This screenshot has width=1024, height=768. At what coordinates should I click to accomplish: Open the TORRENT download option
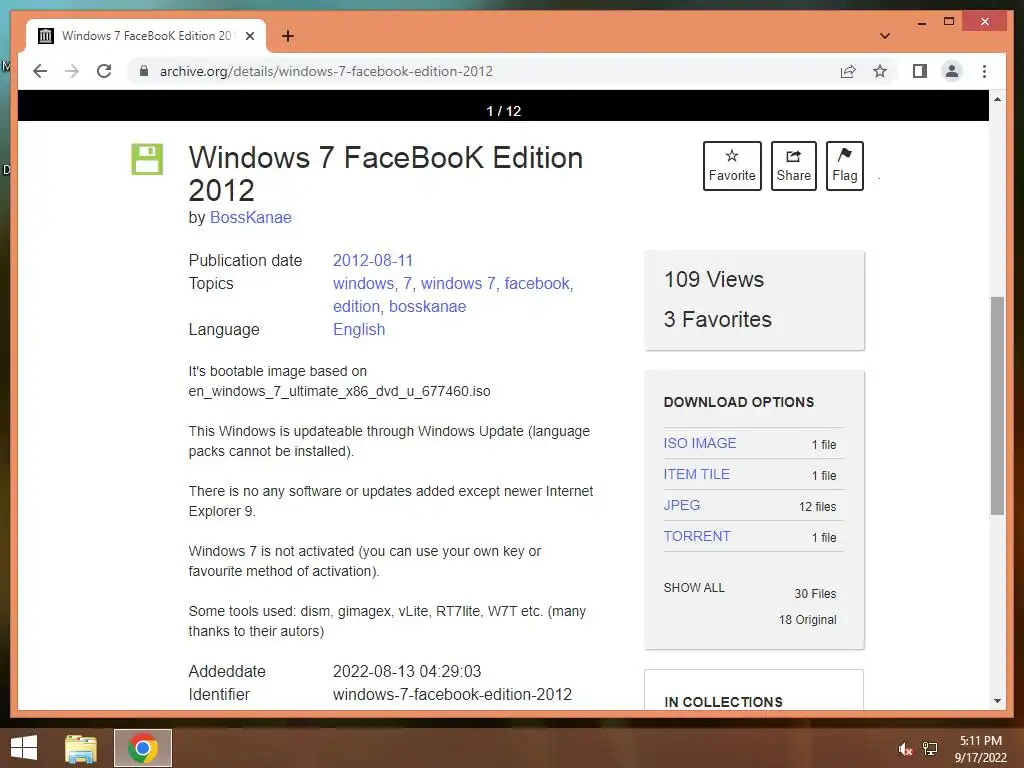point(696,536)
